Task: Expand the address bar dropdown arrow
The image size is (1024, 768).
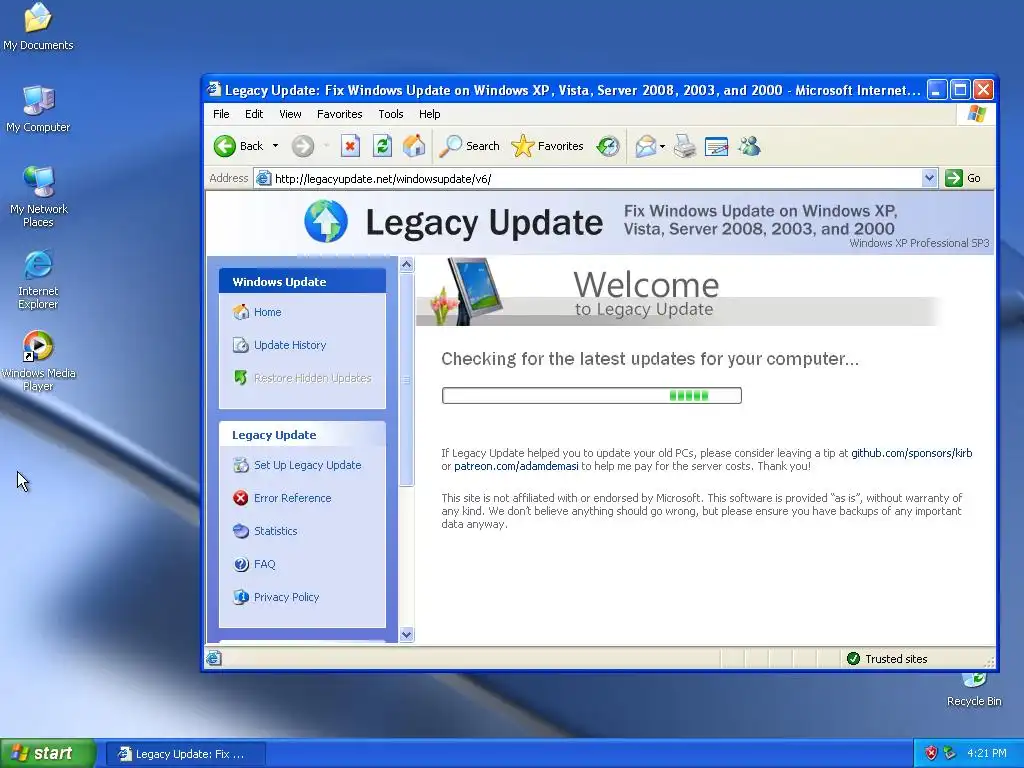Action: (929, 178)
